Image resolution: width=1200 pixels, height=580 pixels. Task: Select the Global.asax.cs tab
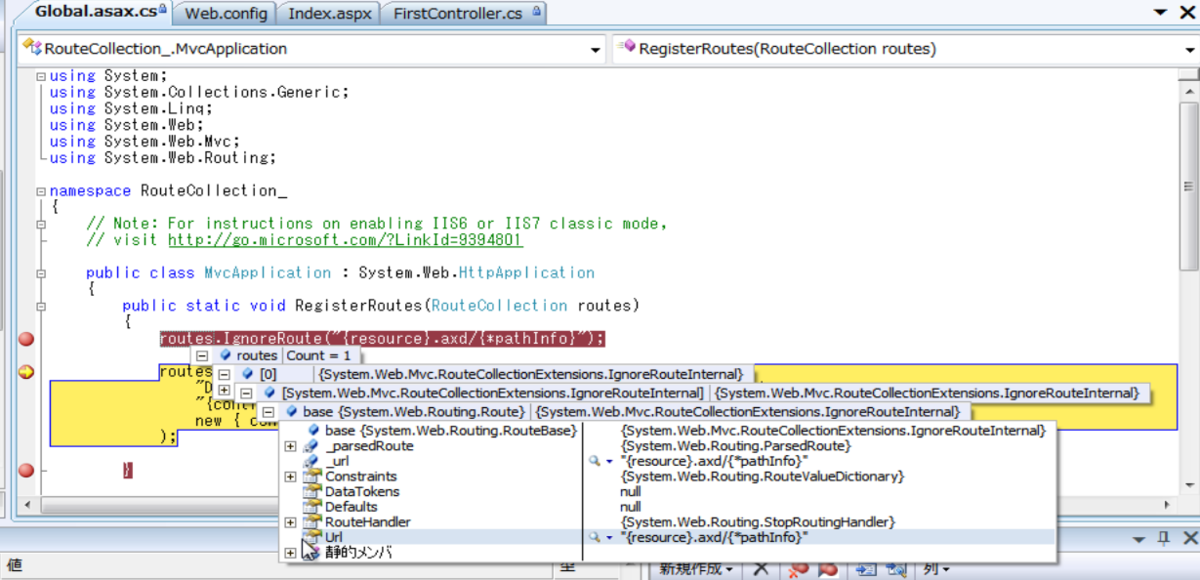(x=96, y=13)
